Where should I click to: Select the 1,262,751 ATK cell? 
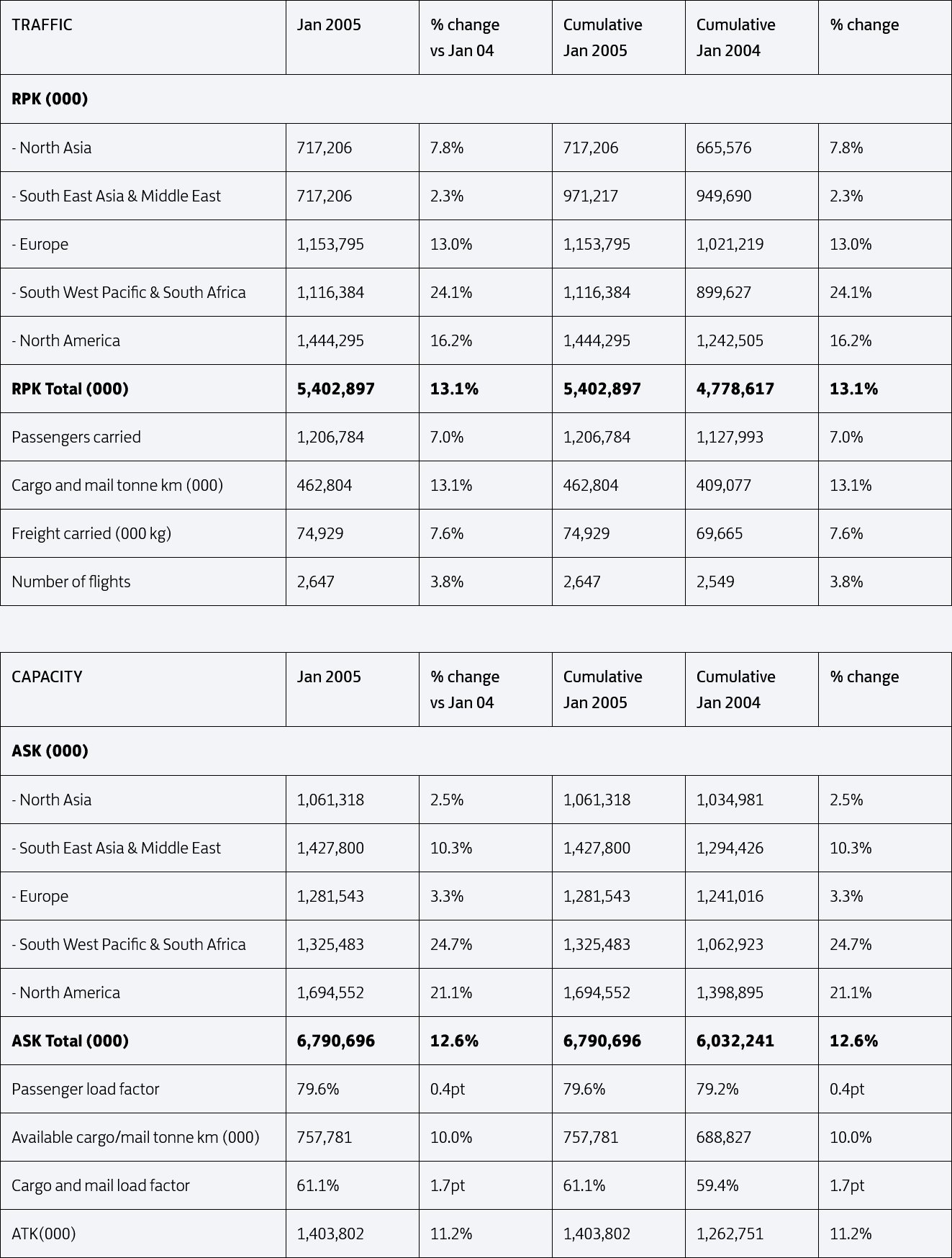click(x=730, y=1234)
